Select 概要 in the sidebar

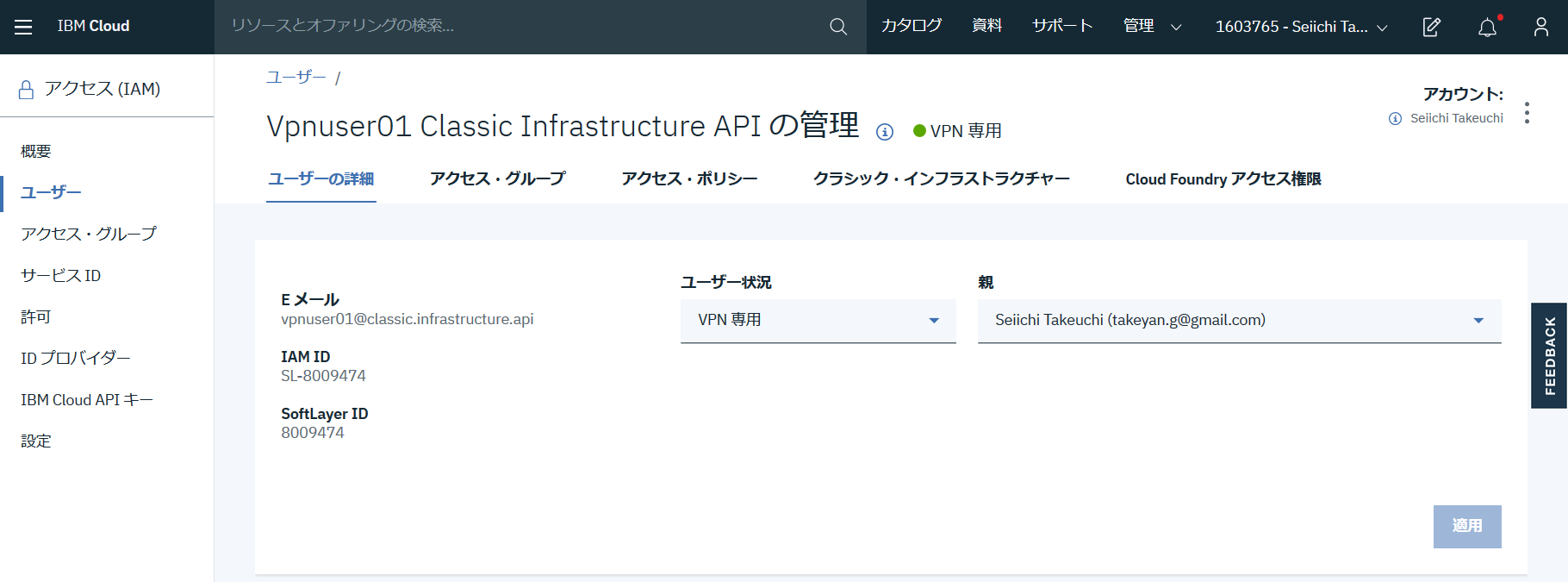[36, 152]
